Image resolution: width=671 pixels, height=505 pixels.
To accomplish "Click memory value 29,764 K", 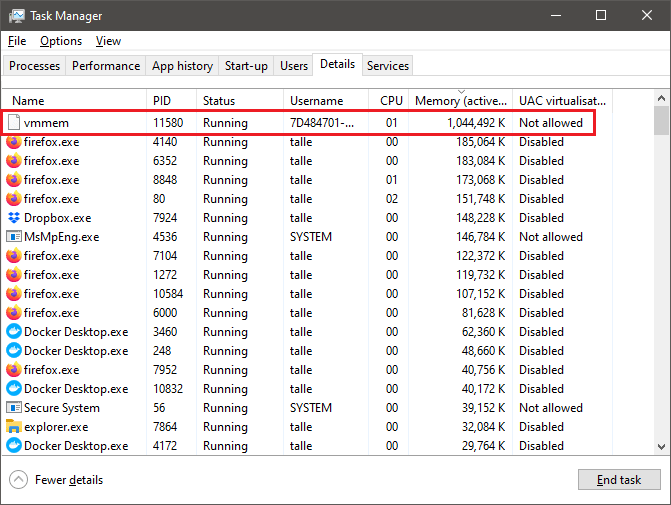I will [x=484, y=446].
